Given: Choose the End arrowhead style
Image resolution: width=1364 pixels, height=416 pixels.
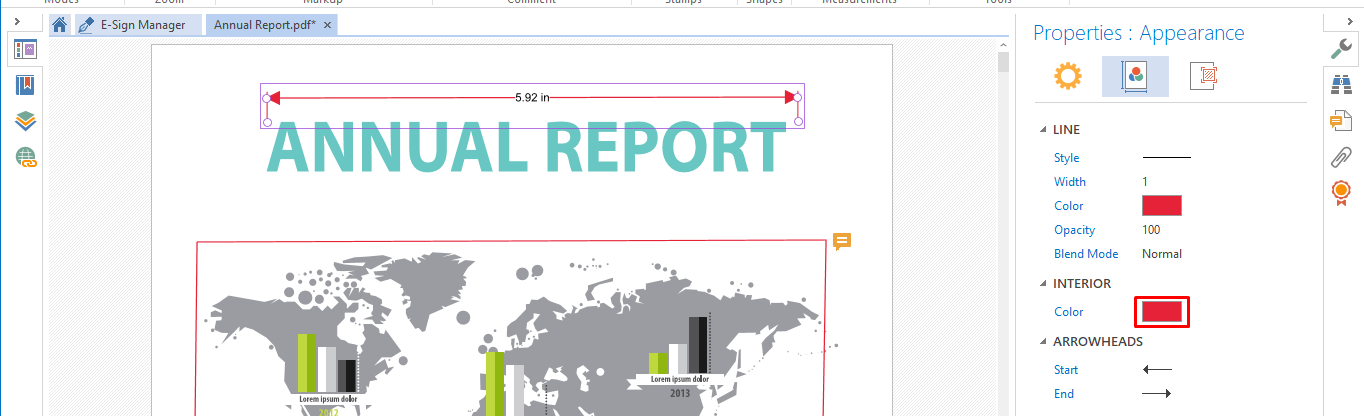Looking at the screenshot, I should point(1157,394).
